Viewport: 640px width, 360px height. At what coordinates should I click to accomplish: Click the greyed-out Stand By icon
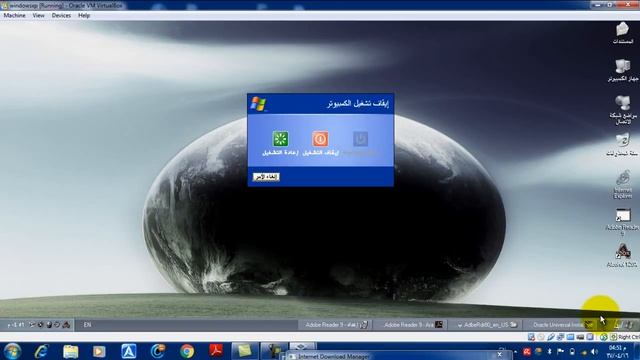click(x=360, y=139)
